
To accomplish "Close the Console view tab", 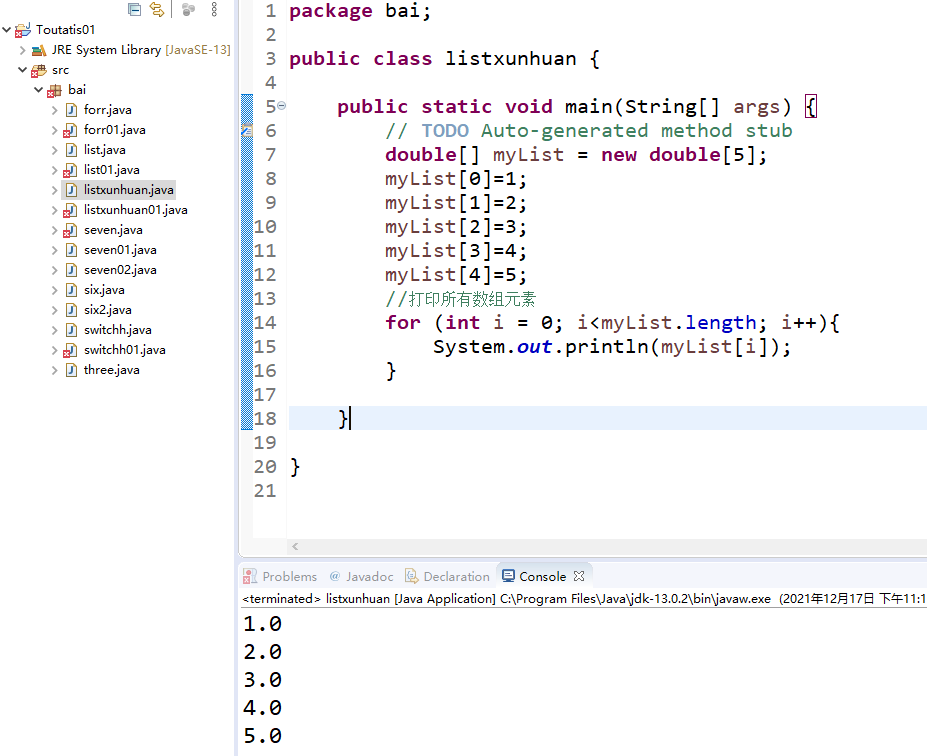I will pos(579,576).
